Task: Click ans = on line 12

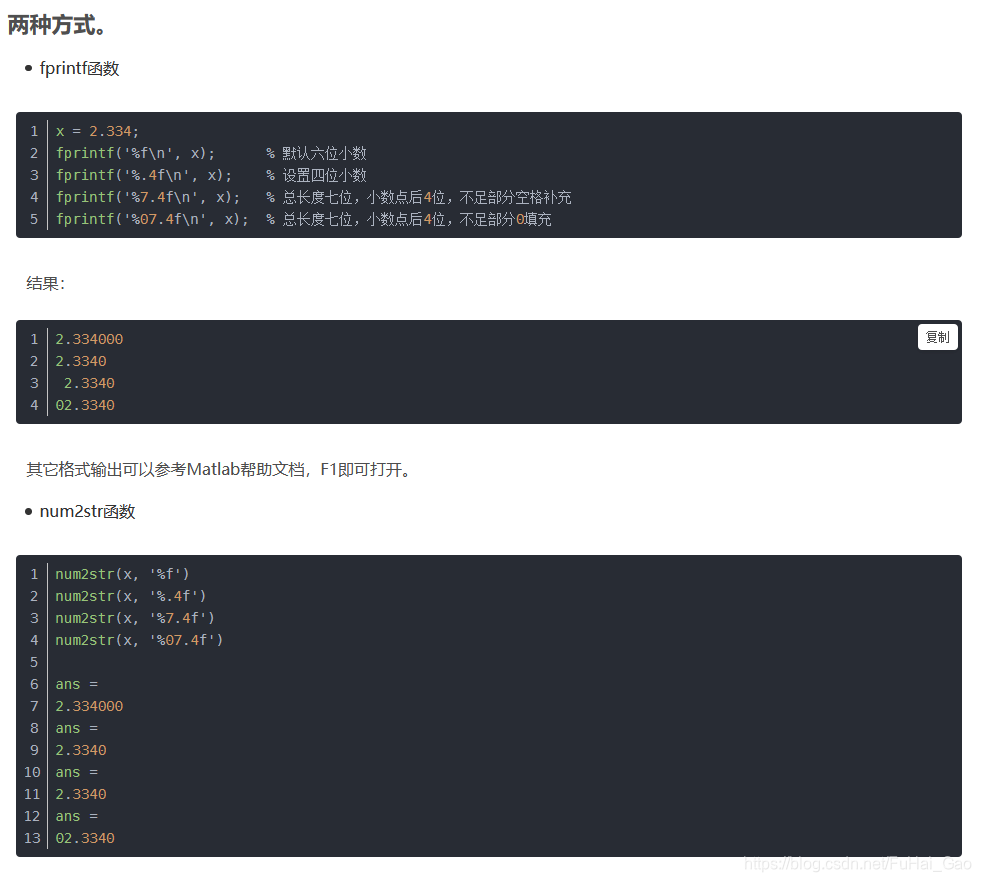Action: pyautogui.click(x=76, y=816)
